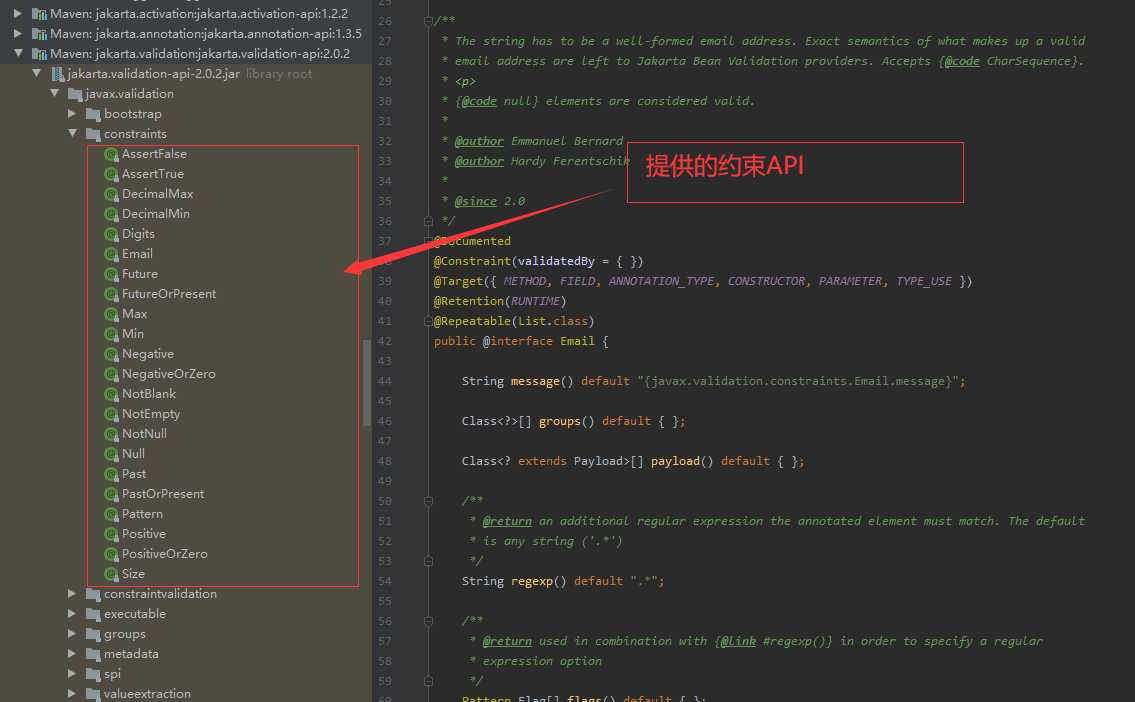This screenshot has height=702, width=1135.
Task: Click the Size annotation icon
Action: [111, 573]
